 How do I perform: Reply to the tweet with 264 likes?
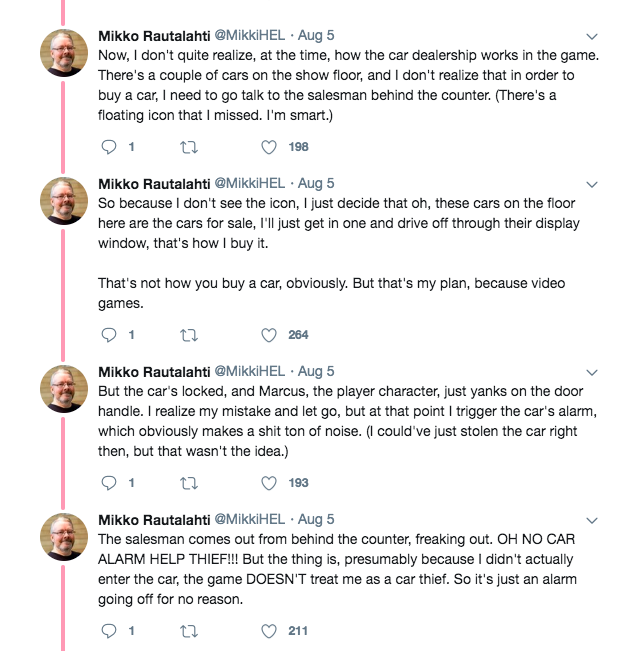[111, 334]
